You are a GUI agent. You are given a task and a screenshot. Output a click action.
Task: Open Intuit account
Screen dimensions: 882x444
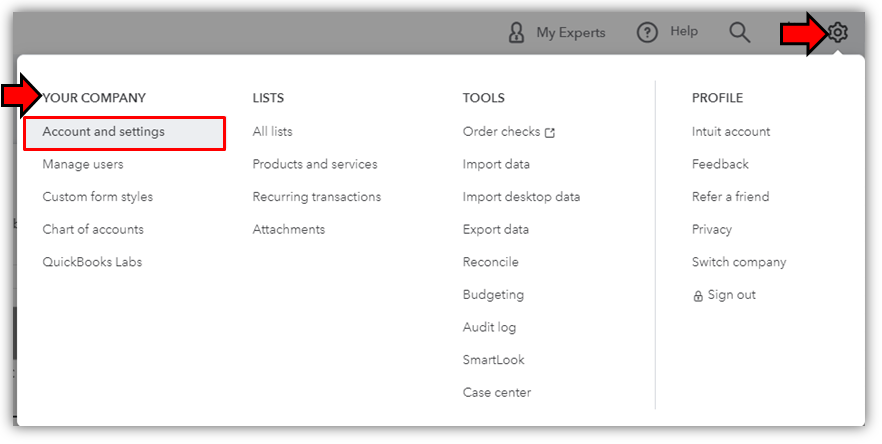coord(731,132)
